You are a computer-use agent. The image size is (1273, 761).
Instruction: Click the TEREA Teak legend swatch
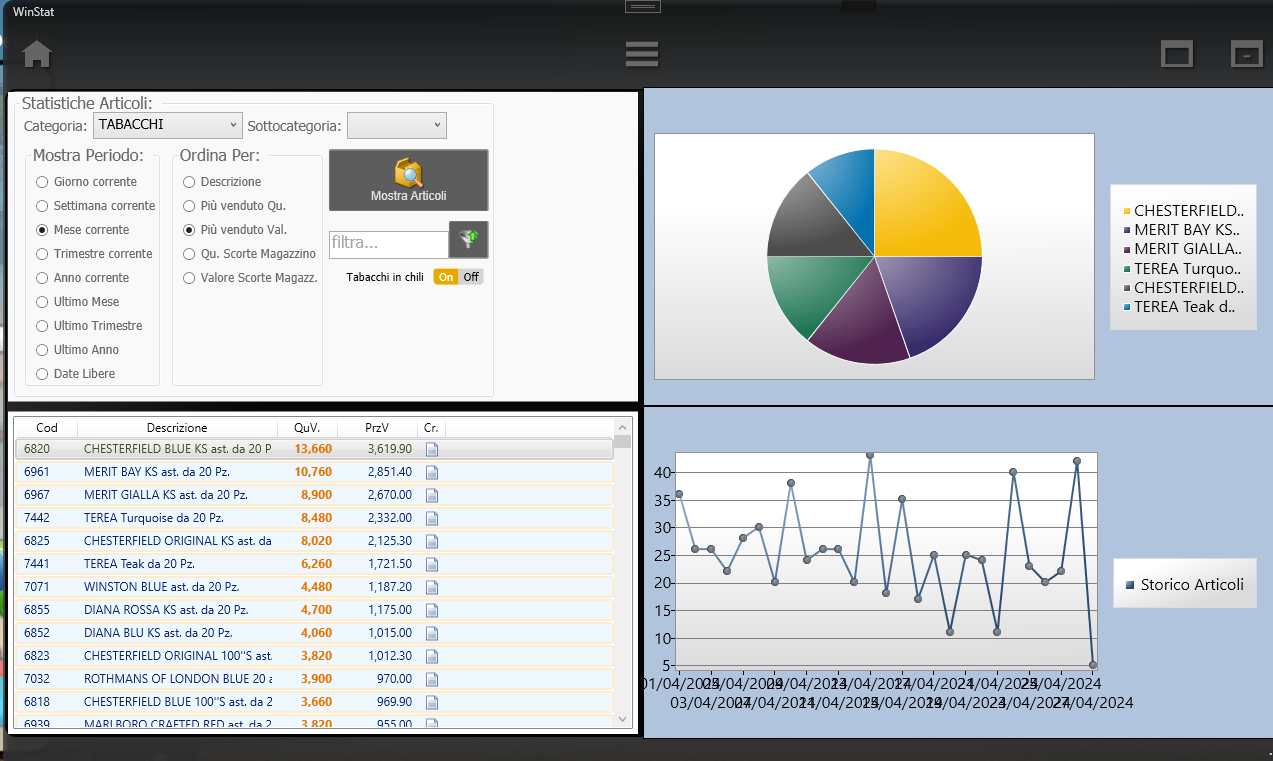pyautogui.click(x=1127, y=307)
